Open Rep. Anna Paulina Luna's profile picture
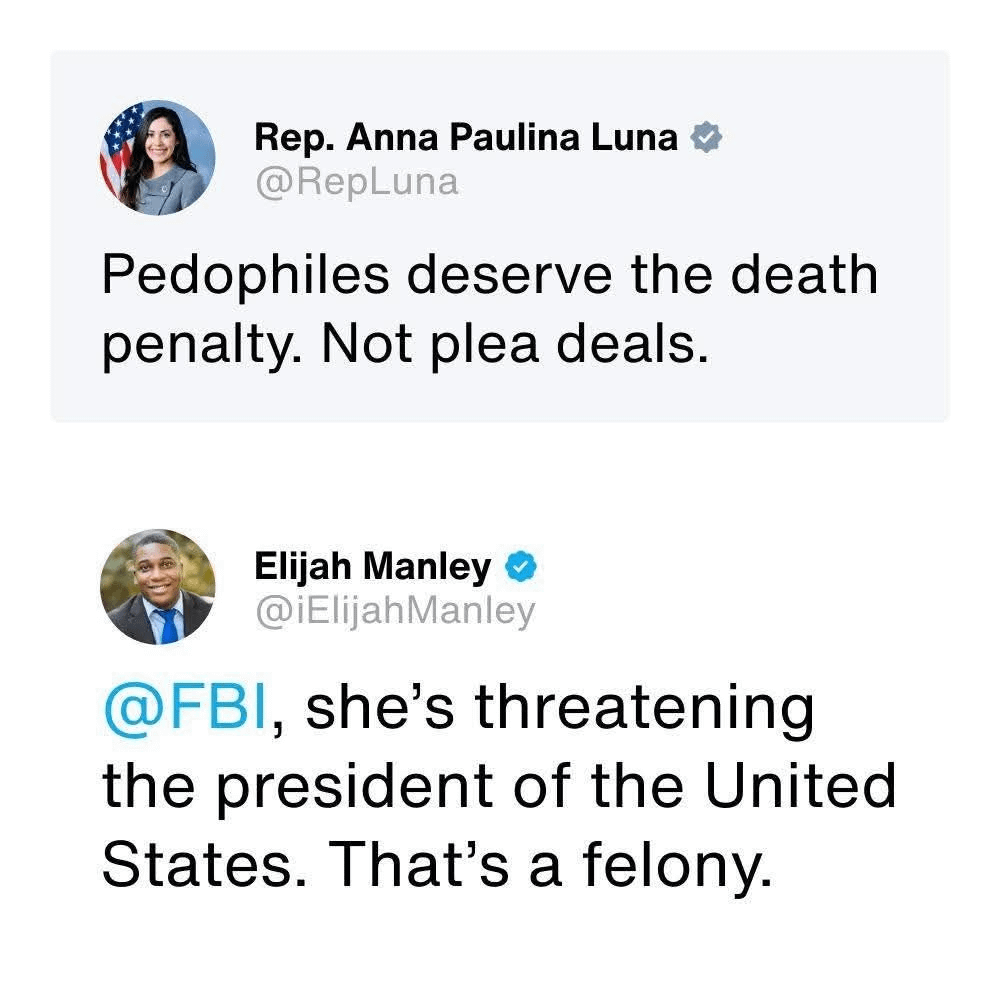This screenshot has width=1000, height=1000. pos(157,157)
